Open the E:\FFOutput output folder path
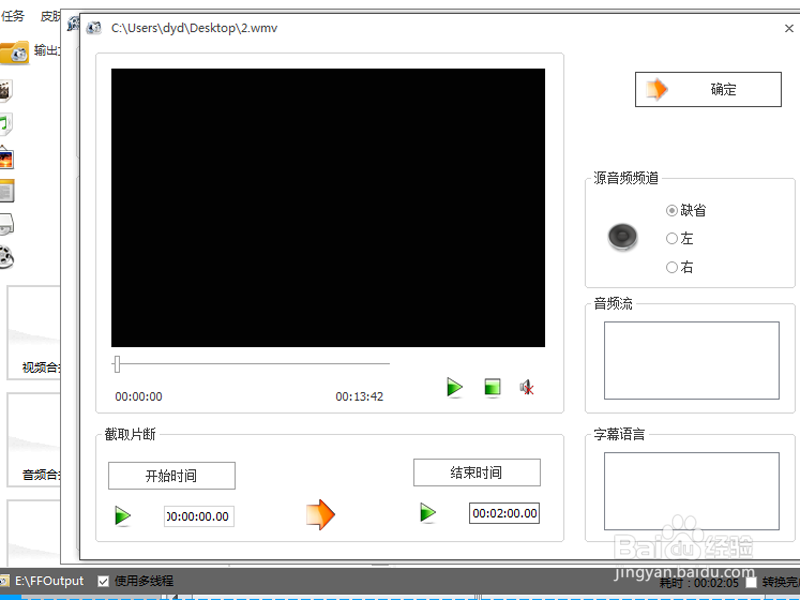 click(49, 581)
